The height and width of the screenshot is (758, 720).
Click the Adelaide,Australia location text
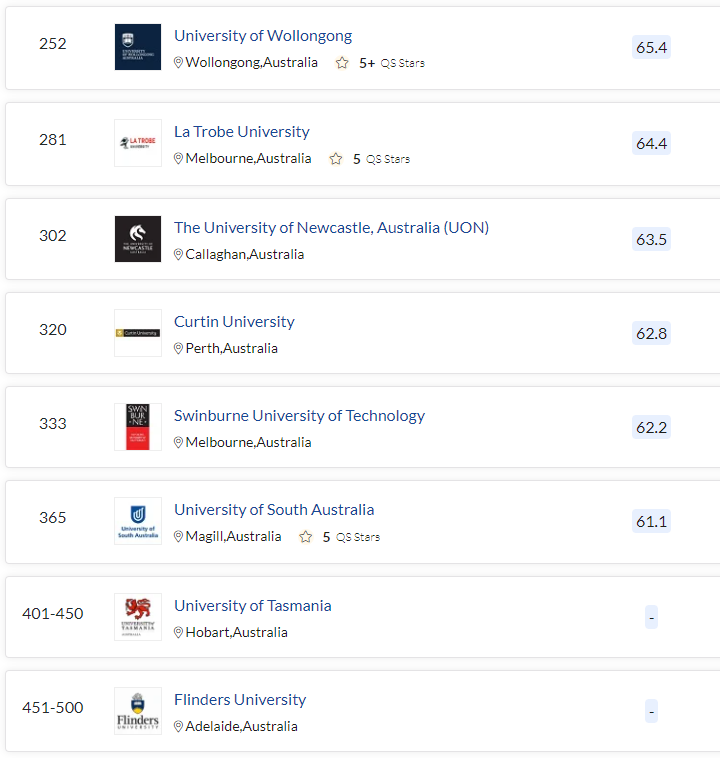click(x=241, y=726)
